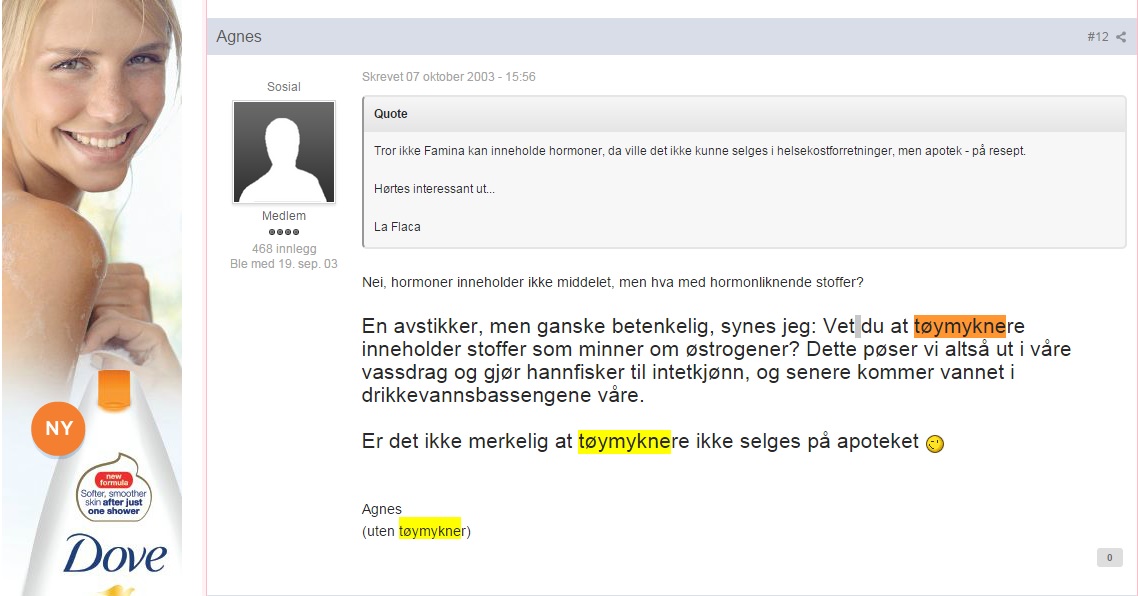Click the orange NY badge in the ad

58,428
